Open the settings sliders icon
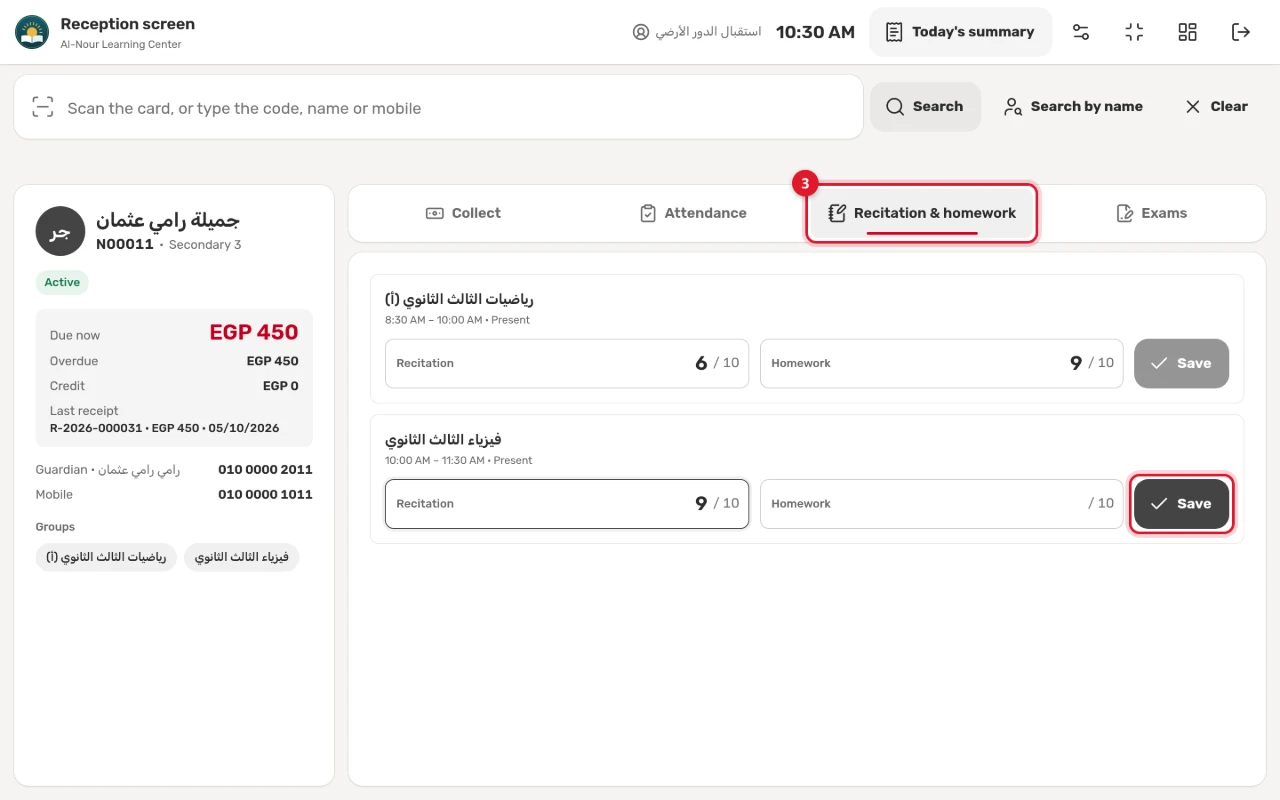This screenshot has height=800, width=1280. (1081, 32)
